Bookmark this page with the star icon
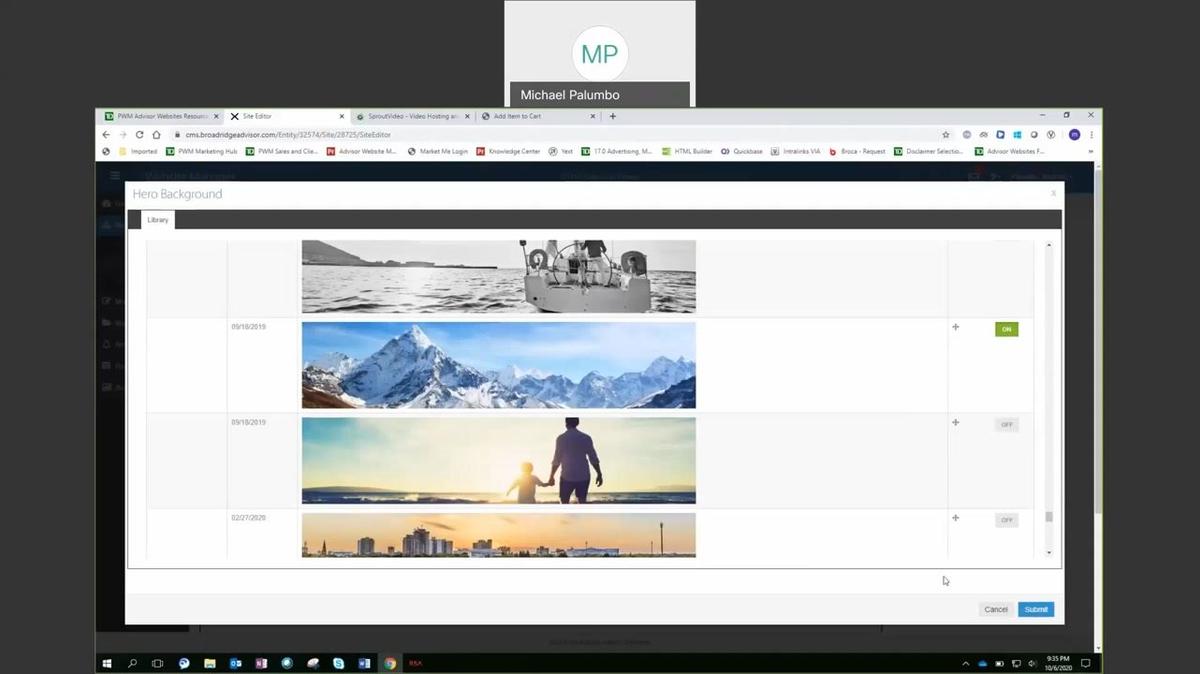The image size is (1200, 674). coord(945,134)
